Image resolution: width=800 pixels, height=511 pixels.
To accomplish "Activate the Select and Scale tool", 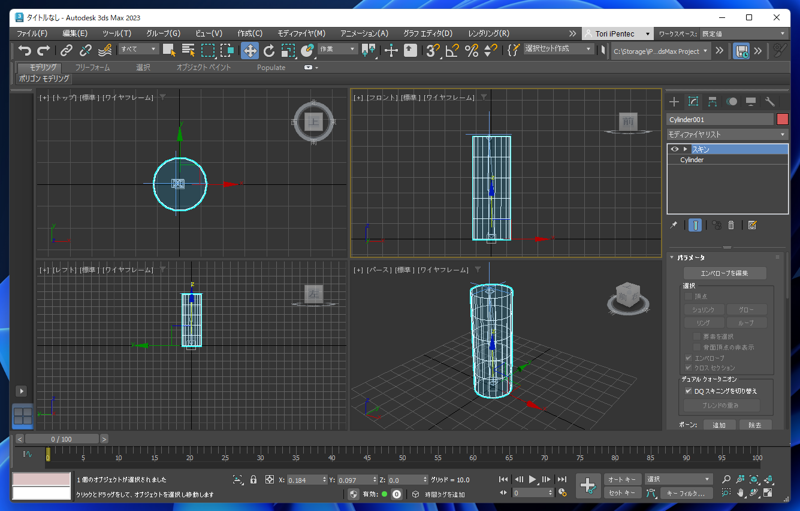I will [288, 50].
